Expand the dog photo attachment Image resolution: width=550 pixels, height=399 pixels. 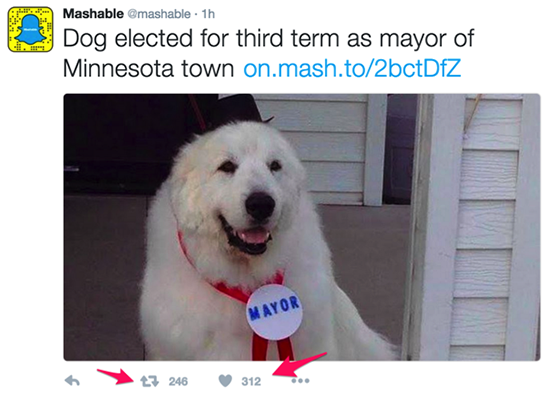pyautogui.click(x=302, y=227)
